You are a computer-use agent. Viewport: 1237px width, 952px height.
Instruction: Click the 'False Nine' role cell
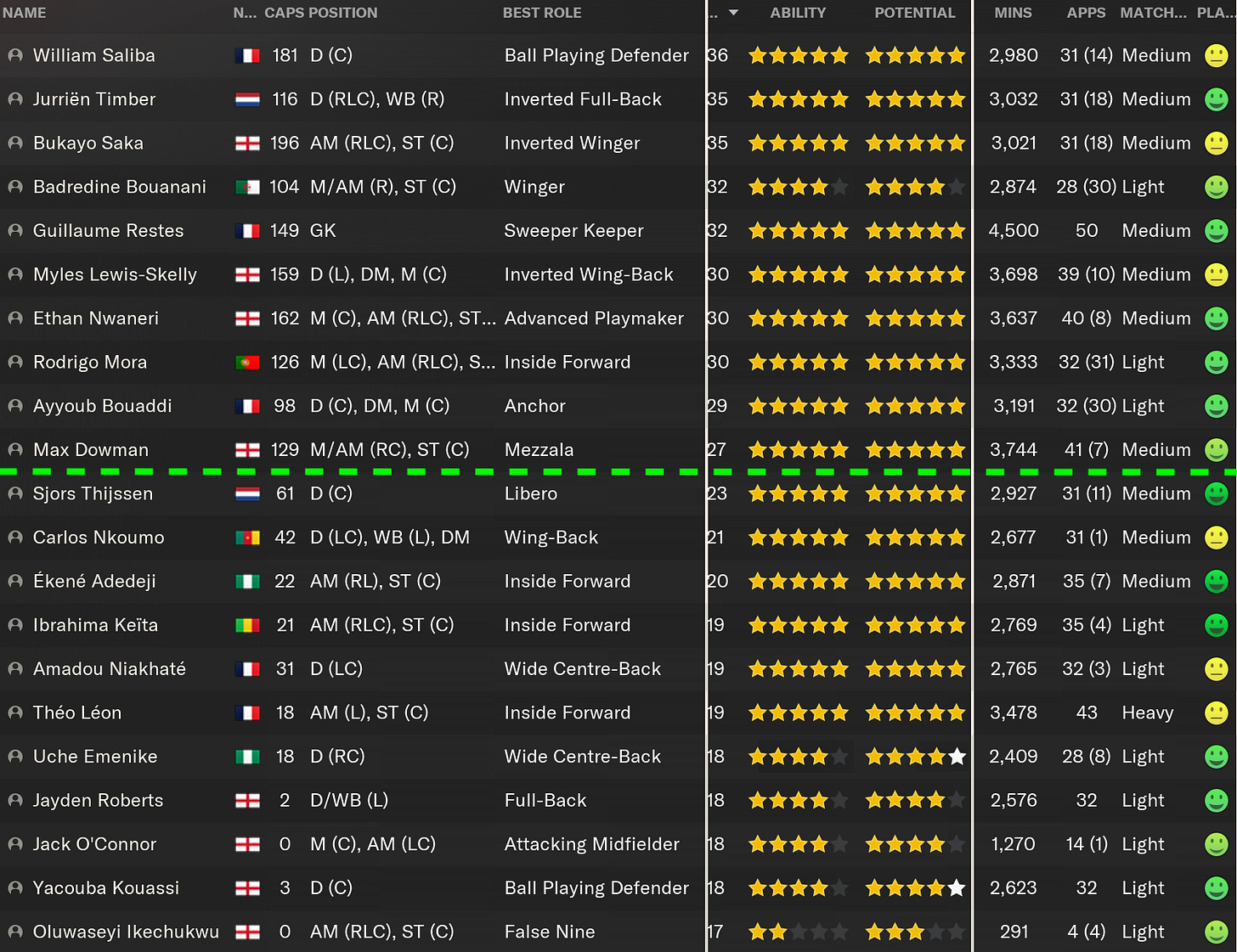(550, 932)
